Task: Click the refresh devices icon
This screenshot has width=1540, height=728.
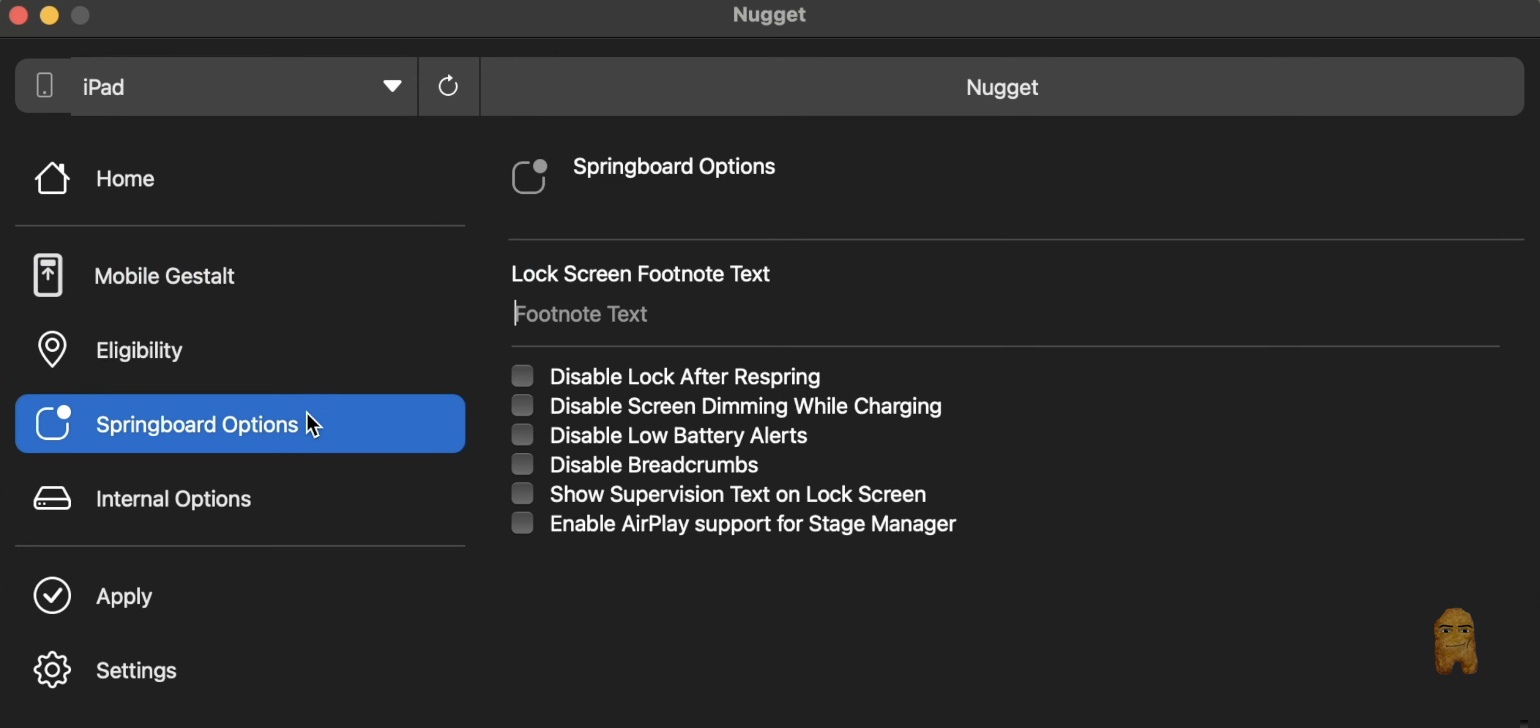Action: click(448, 86)
